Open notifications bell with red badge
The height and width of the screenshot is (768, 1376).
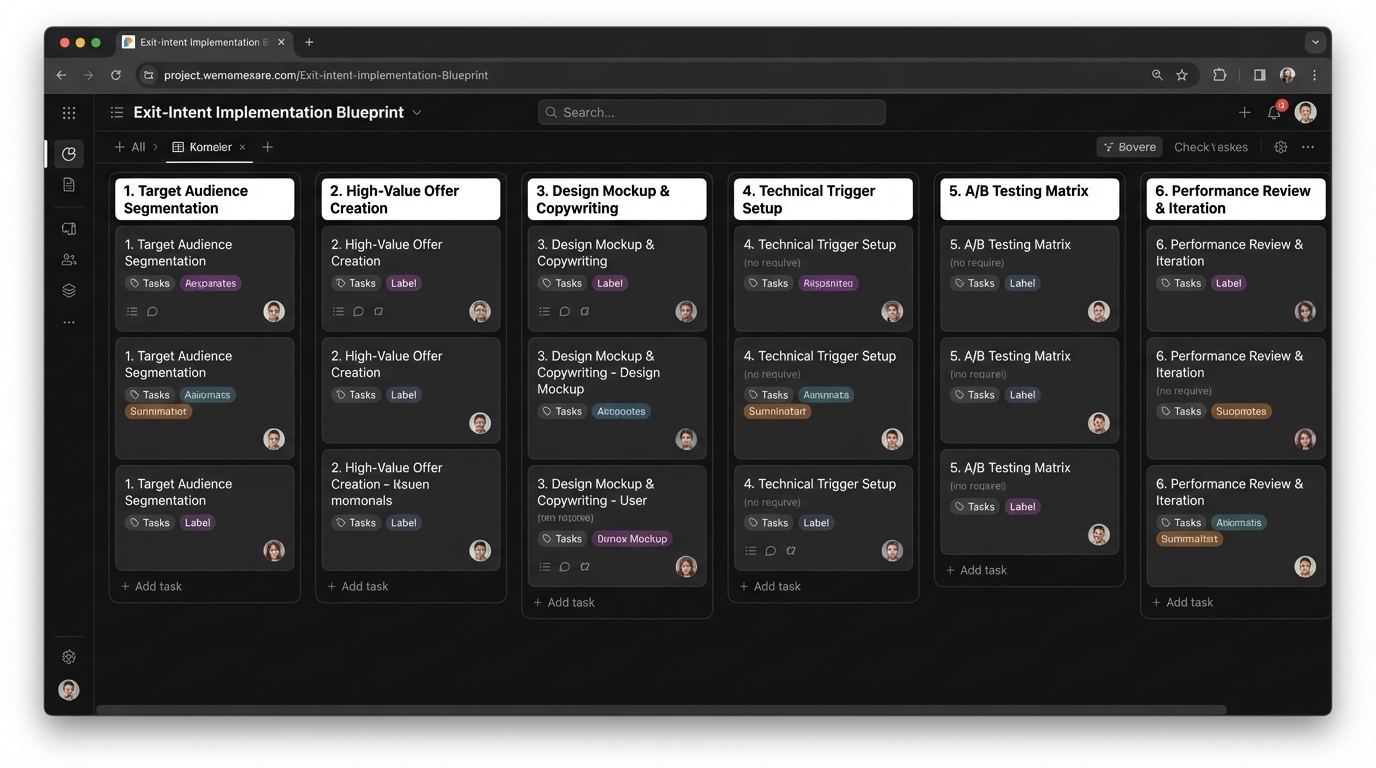(1274, 113)
